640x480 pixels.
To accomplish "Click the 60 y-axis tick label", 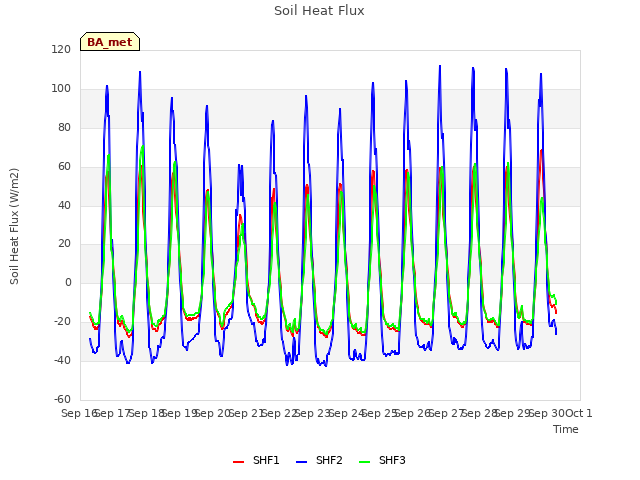I will (x=64, y=166).
